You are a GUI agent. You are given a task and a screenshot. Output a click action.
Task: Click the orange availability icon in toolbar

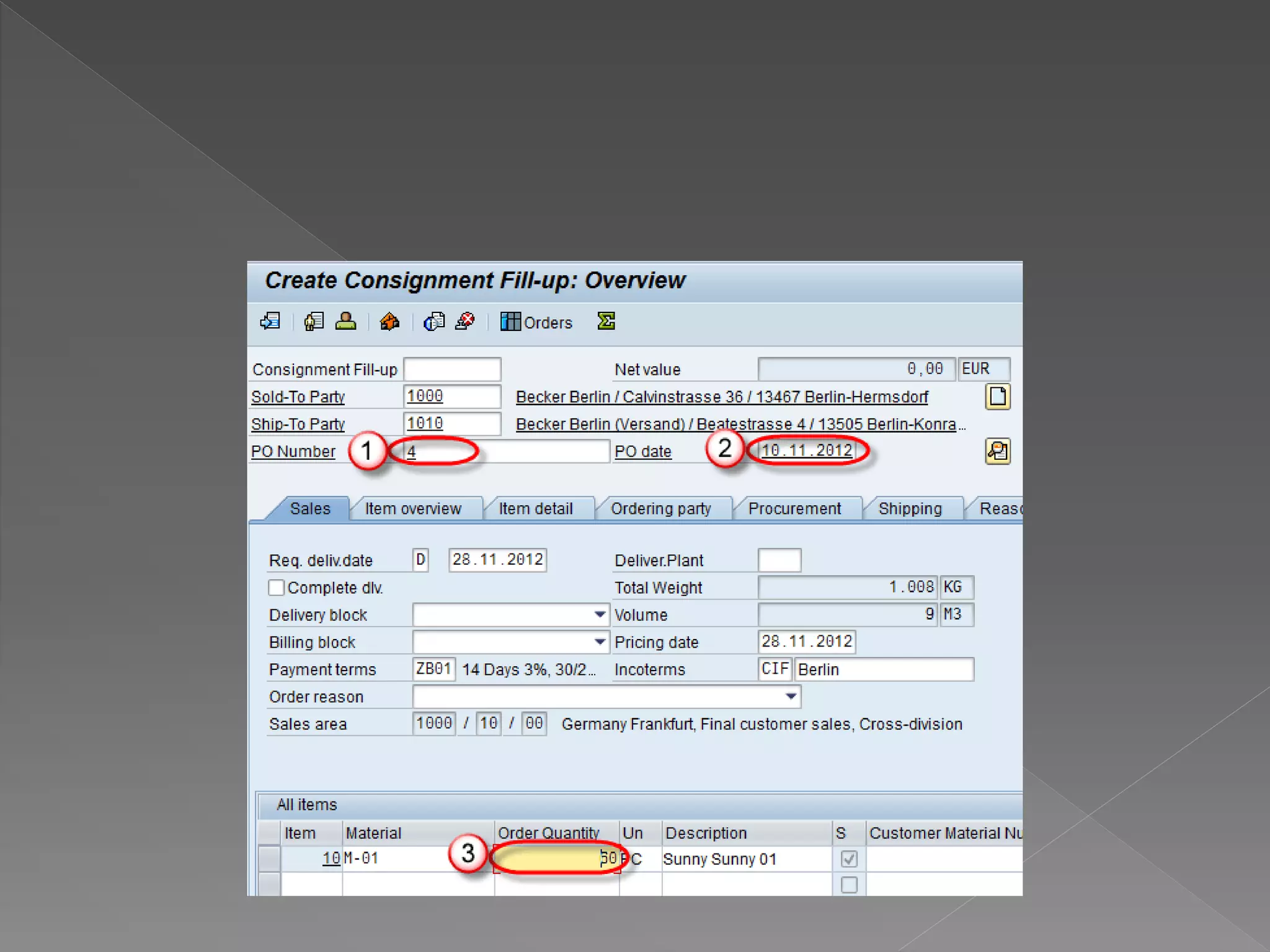click(389, 321)
